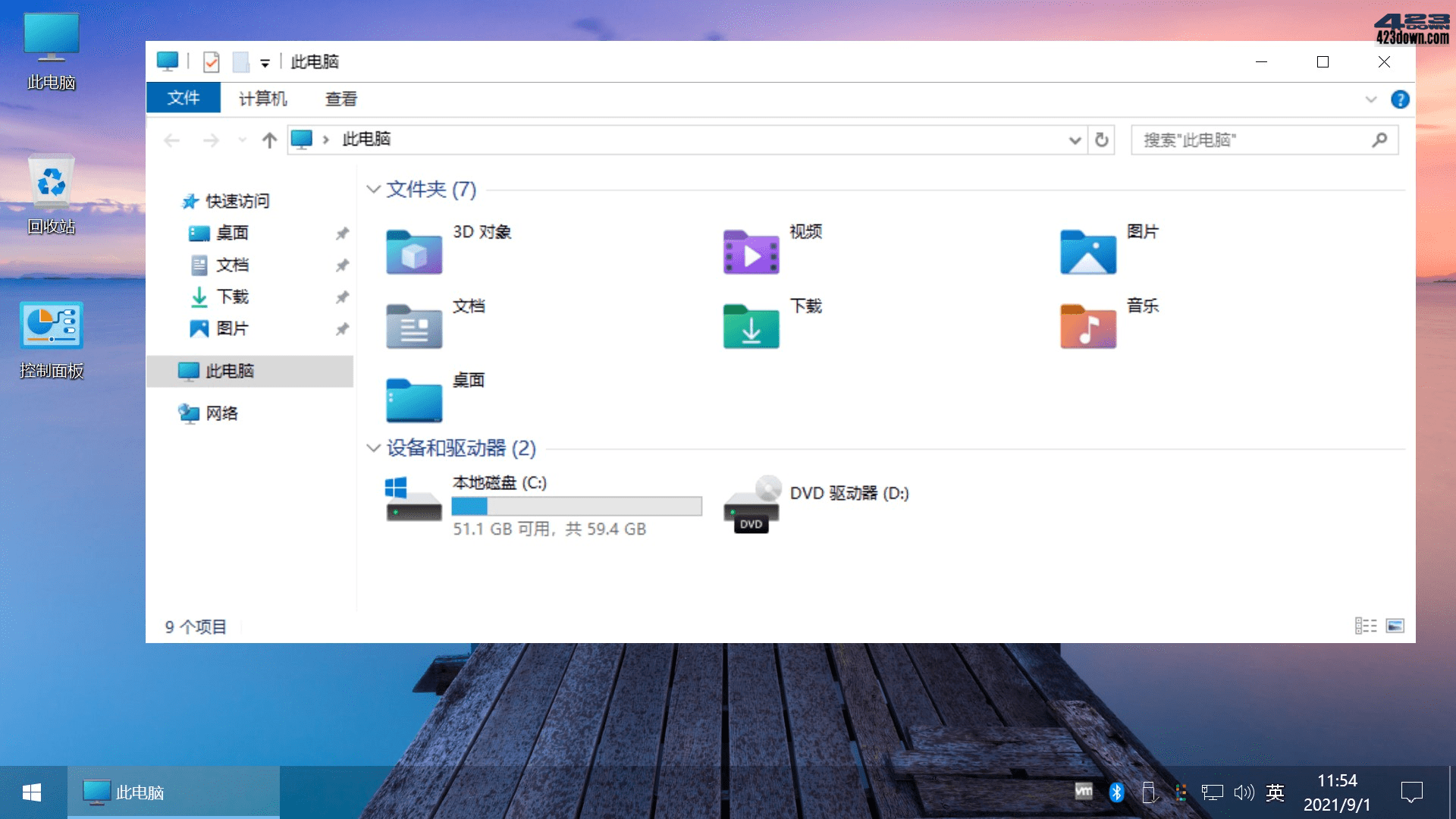Open 回收站 from the desktop

click(x=52, y=182)
